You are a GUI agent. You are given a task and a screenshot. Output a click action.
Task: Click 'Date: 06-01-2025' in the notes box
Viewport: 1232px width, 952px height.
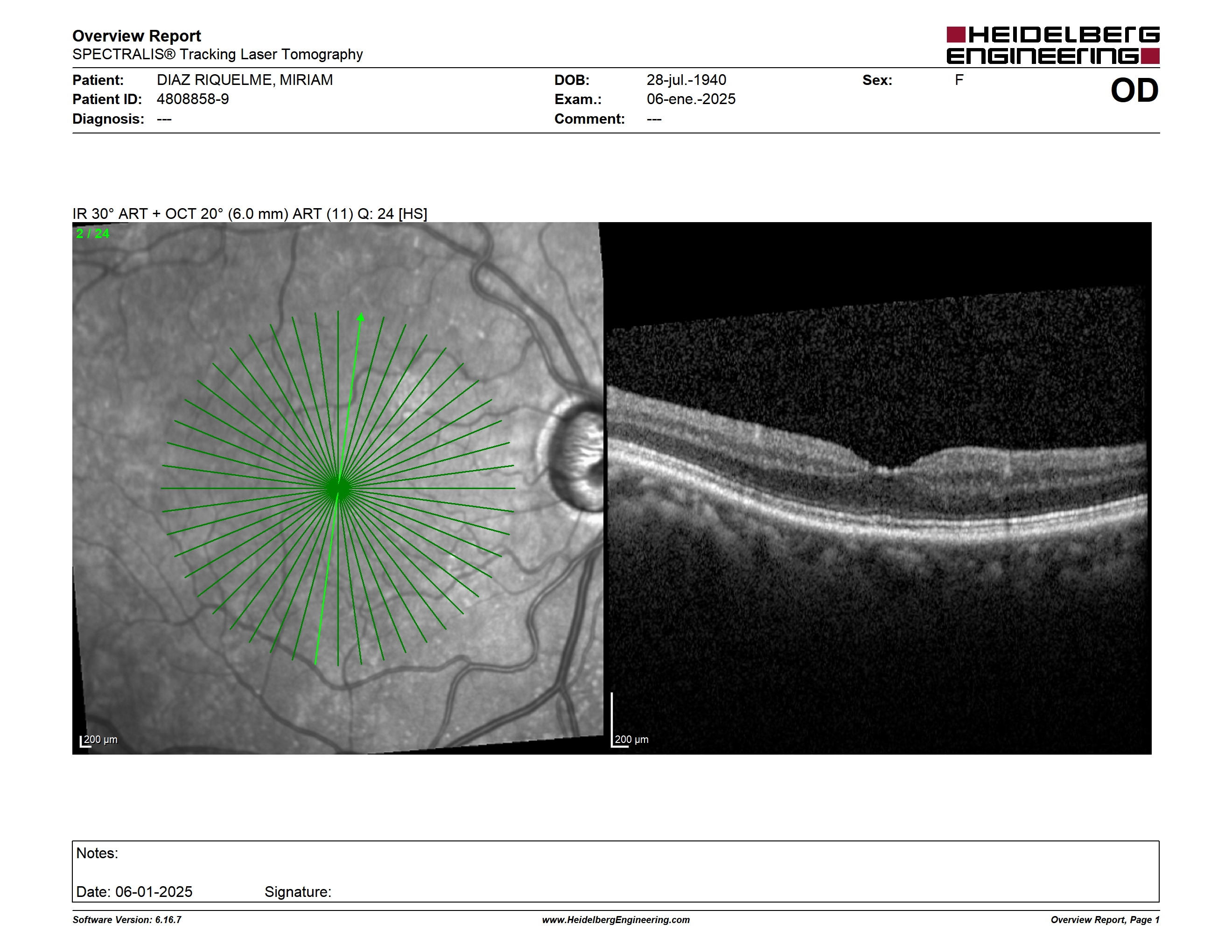(x=134, y=892)
